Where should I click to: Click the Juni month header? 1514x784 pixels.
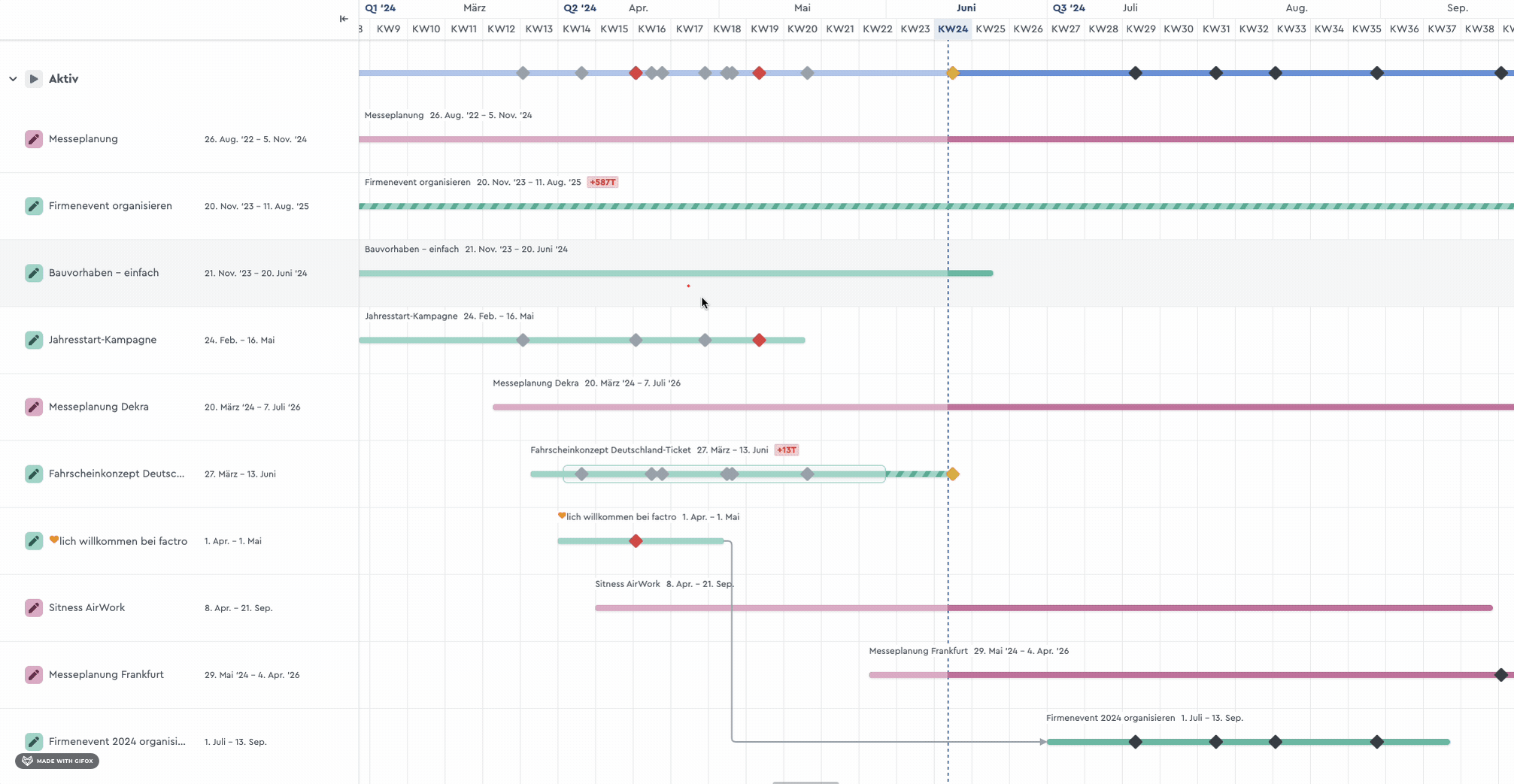[x=966, y=8]
